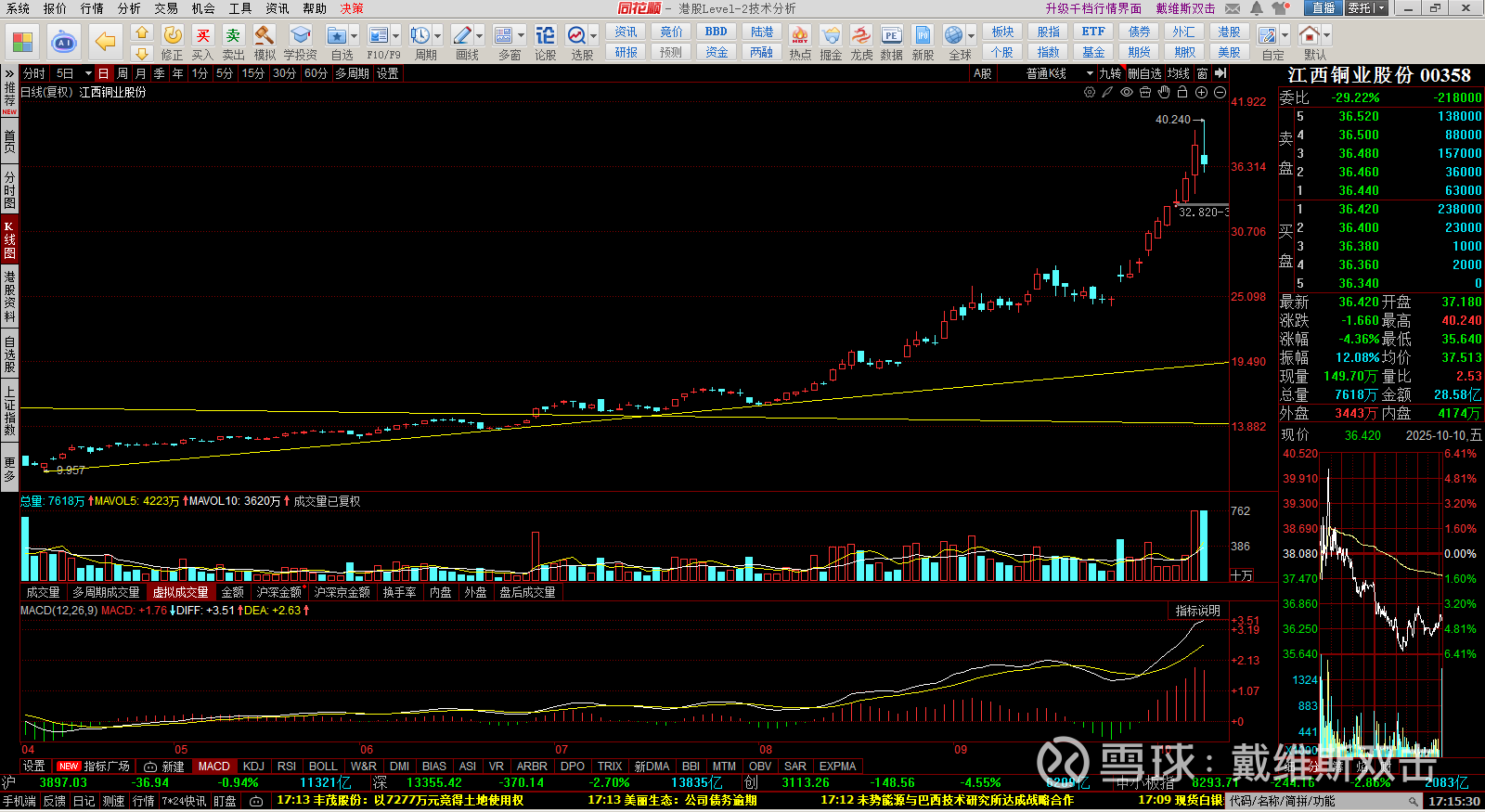The height and width of the screenshot is (812, 1485).
Task: Select the drawing brush icon above chart
Action: click(1107, 93)
